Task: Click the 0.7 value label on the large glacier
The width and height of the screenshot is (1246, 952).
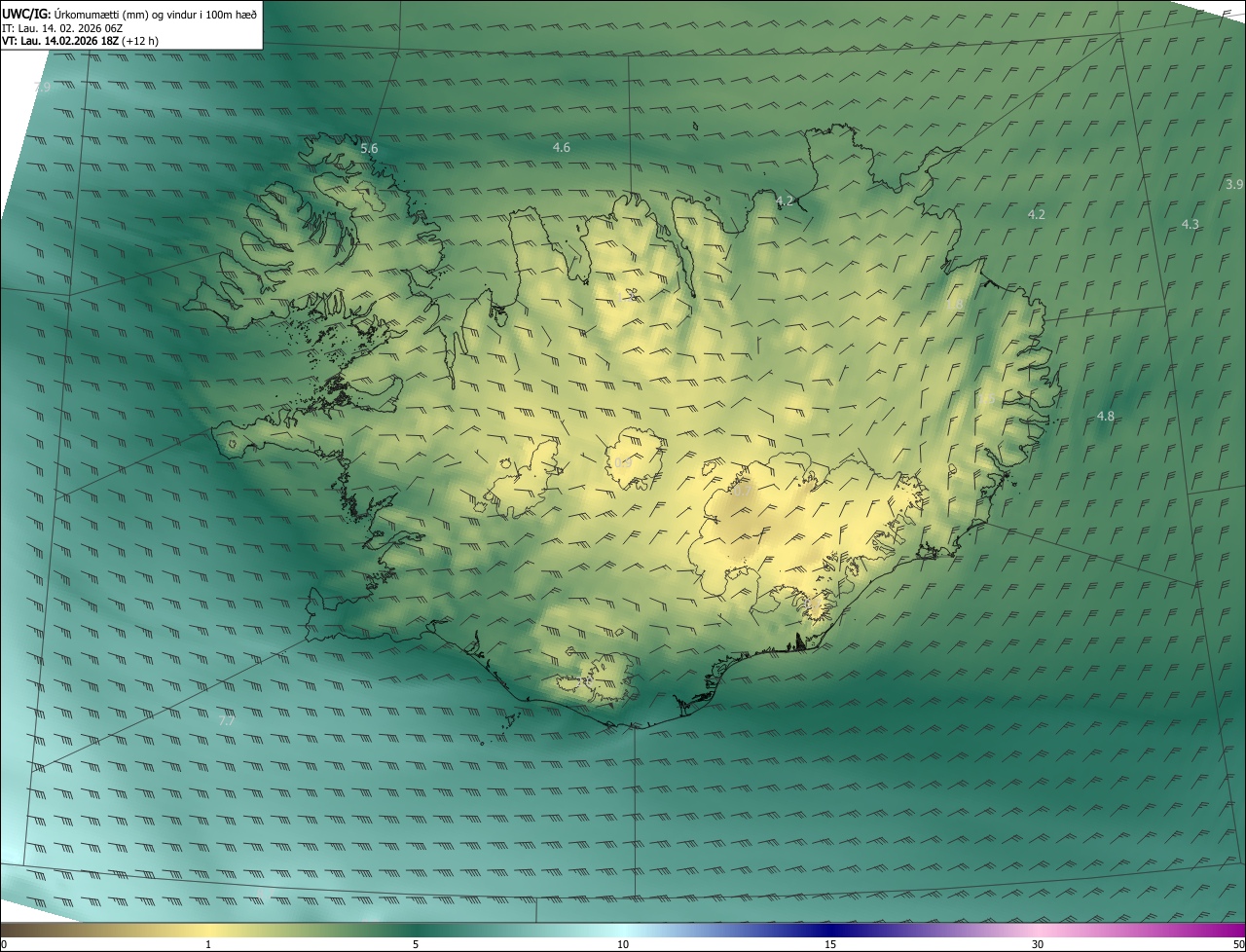Action: click(x=742, y=493)
